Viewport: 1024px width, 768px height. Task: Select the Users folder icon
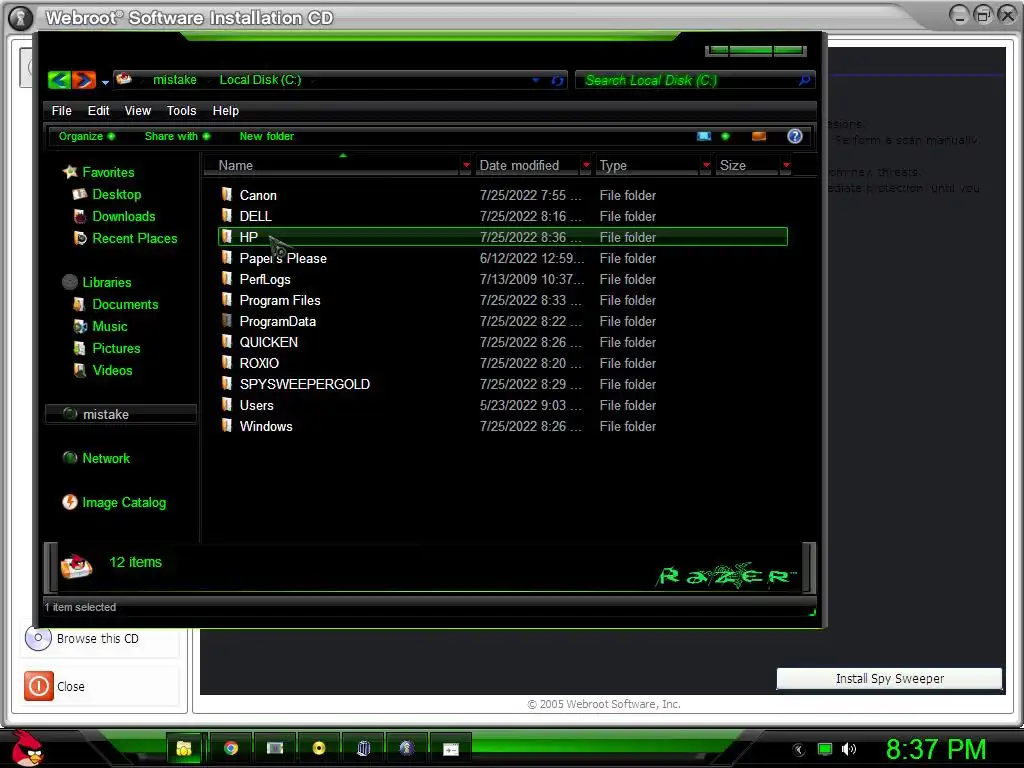point(227,404)
